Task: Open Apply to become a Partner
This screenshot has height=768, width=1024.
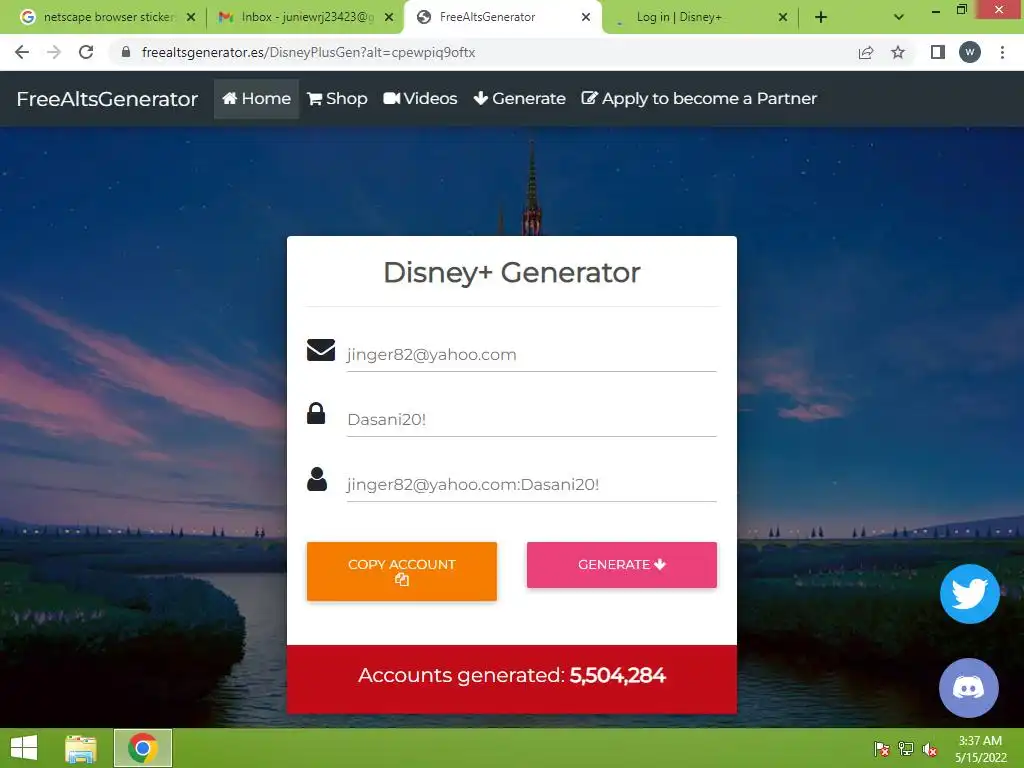Action: (x=699, y=99)
